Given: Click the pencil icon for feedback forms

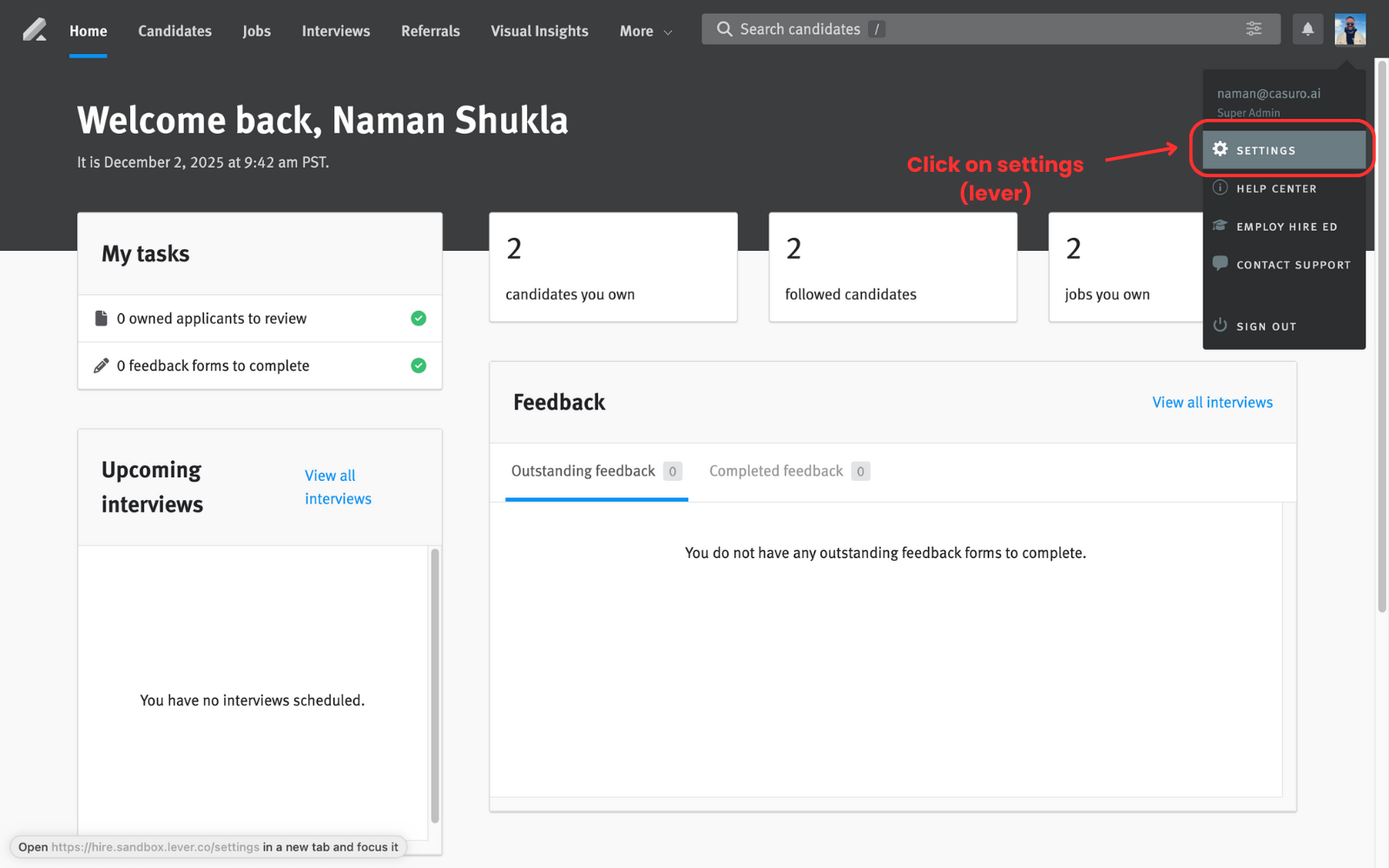Looking at the screenshot, I should pos(101,365).
